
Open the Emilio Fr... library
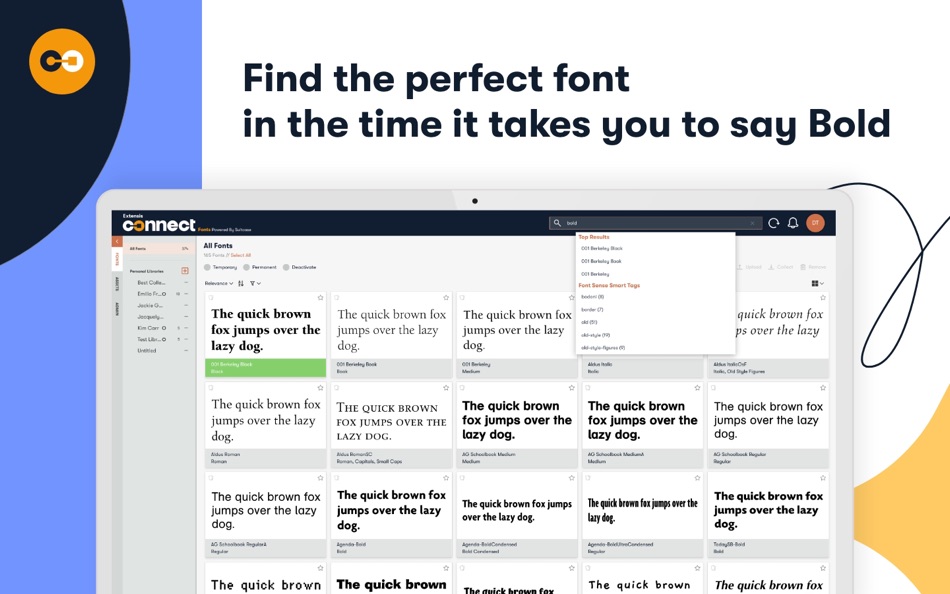pos(151,294)
